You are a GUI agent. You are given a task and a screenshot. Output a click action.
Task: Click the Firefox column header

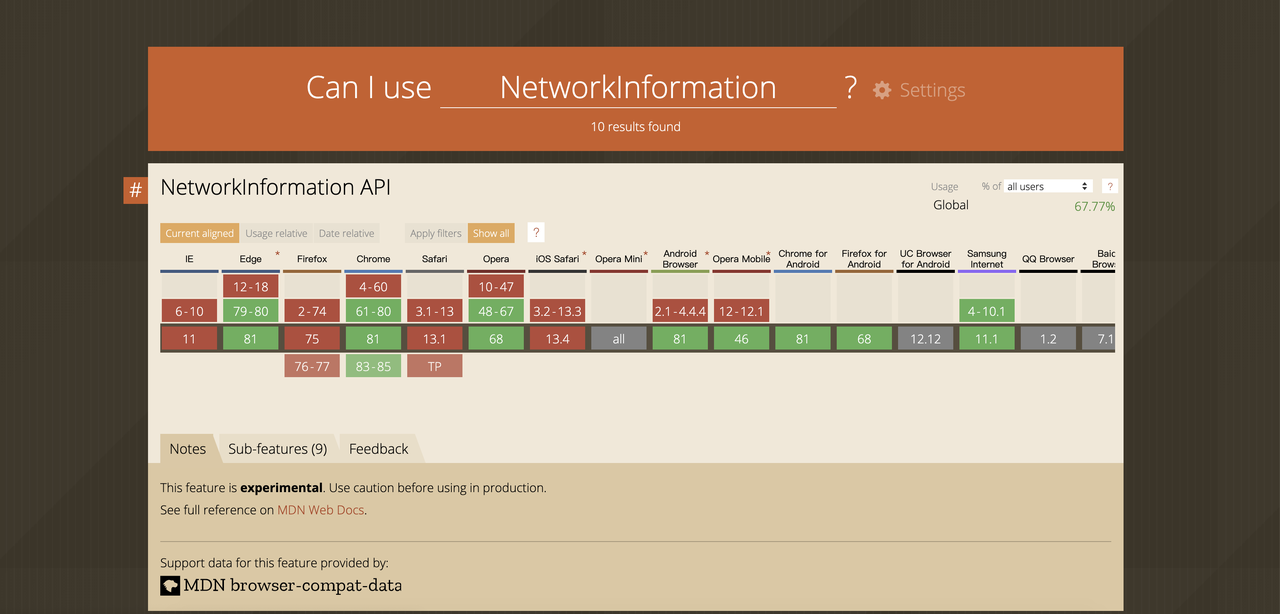pos(312,259)
